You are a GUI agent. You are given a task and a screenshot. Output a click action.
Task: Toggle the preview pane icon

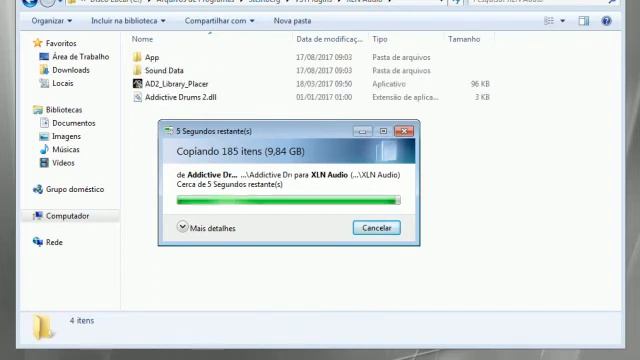584,21
